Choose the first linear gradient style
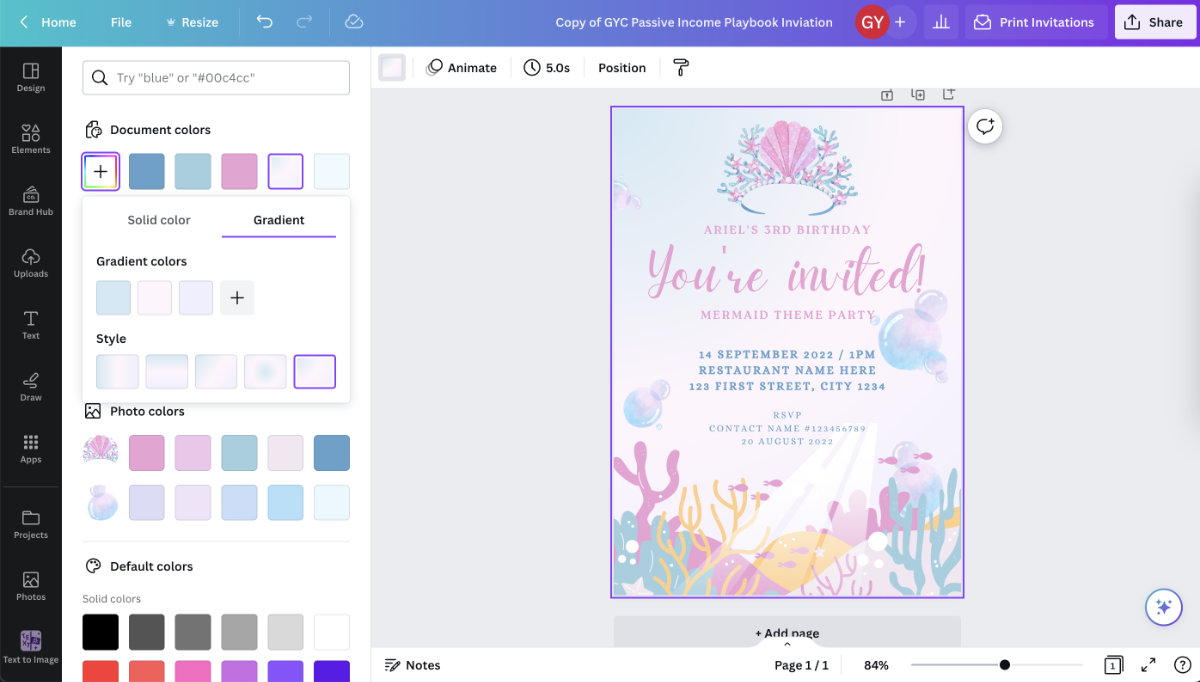The width and height of the screenshot is (1200, 682). coord(117,372)
